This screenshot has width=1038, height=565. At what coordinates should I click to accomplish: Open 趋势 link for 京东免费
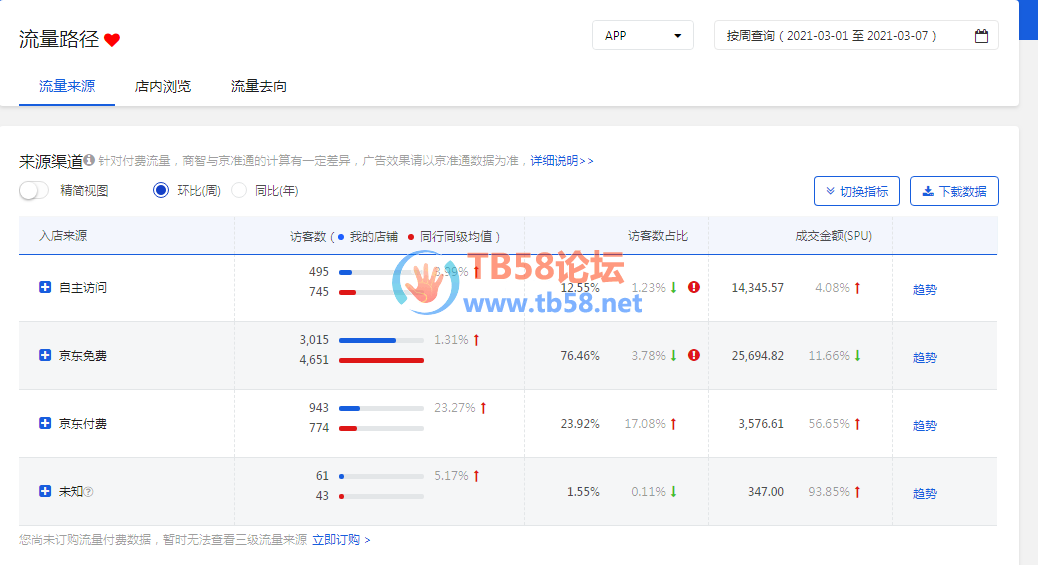click(925, 358)
